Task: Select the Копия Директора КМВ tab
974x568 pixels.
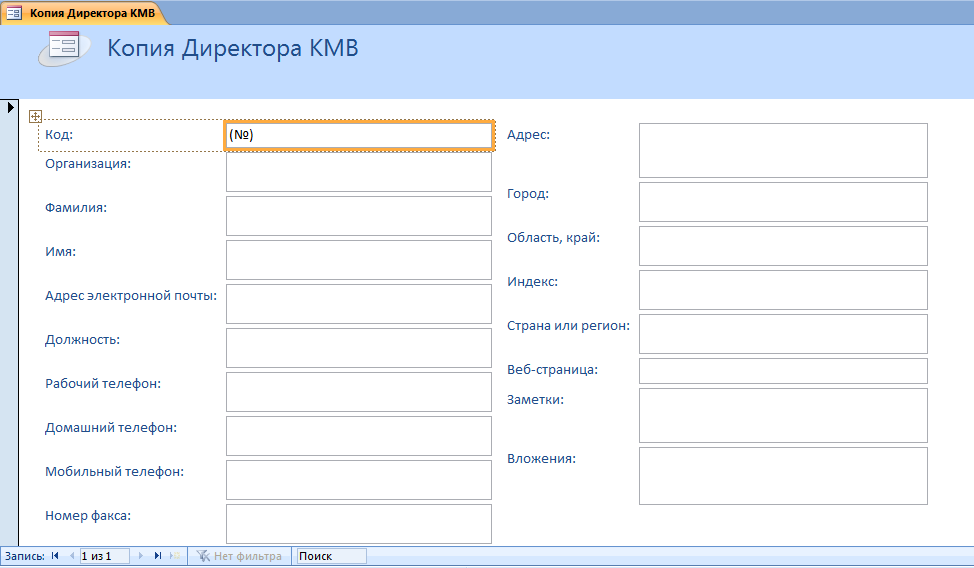Action: 84,12
